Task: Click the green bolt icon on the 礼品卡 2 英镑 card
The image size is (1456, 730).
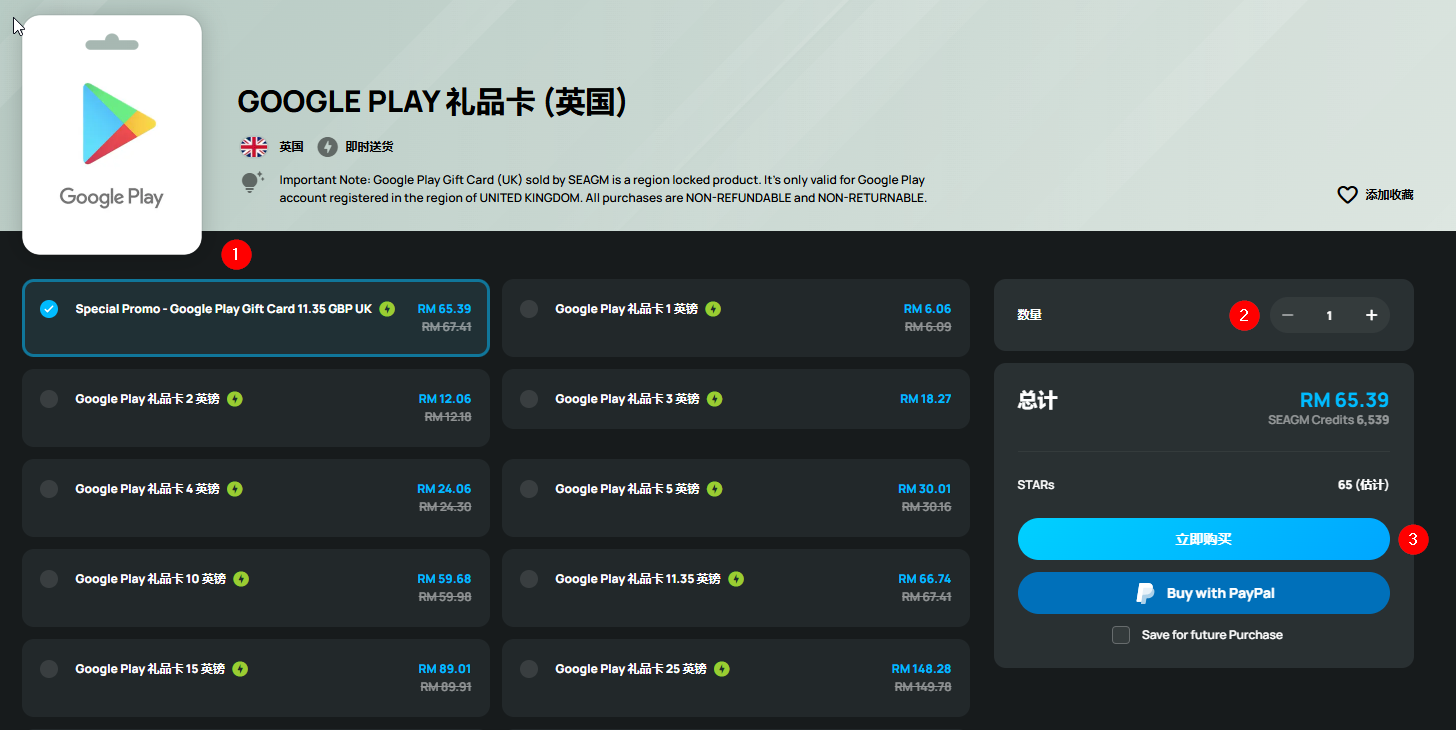Action: 235,399
